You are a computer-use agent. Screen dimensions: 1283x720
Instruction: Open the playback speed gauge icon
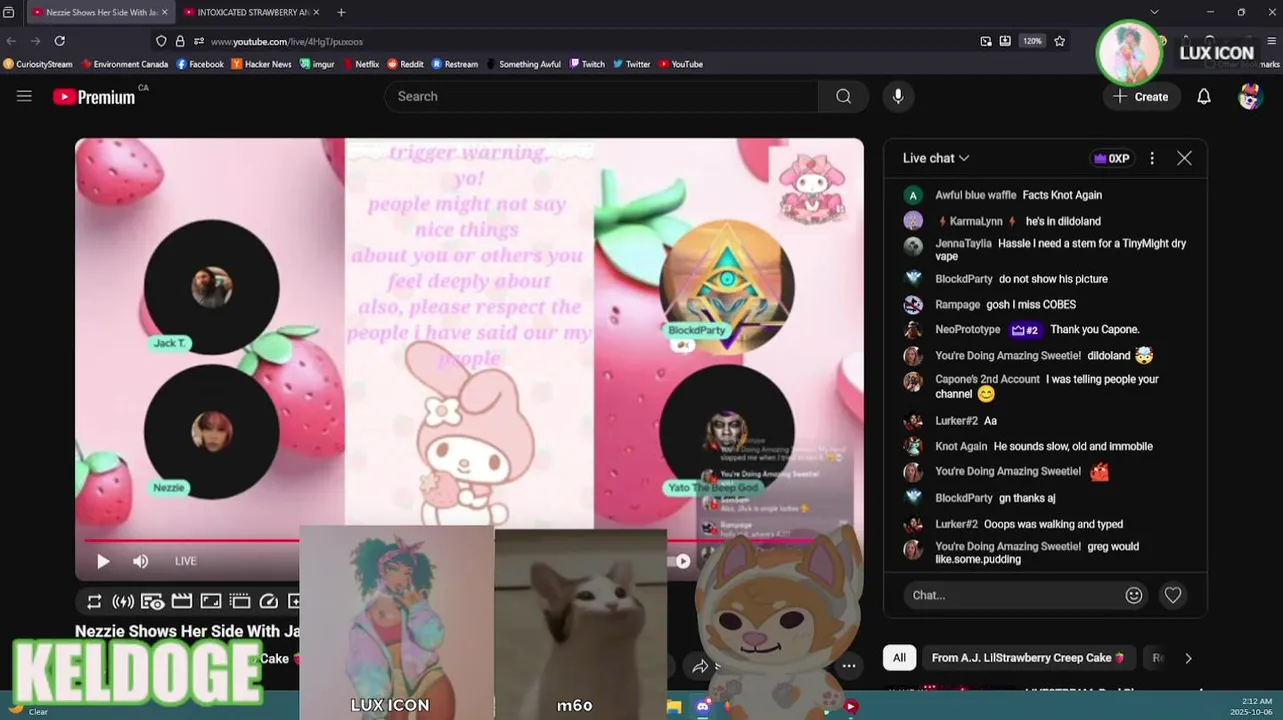pos(268,601)
